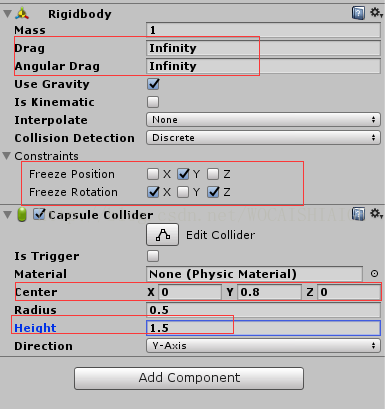Image resolution: width=385 pixels, height=409 pixels.
Task: Click the Mass value field
Action: tap(263, 30)
